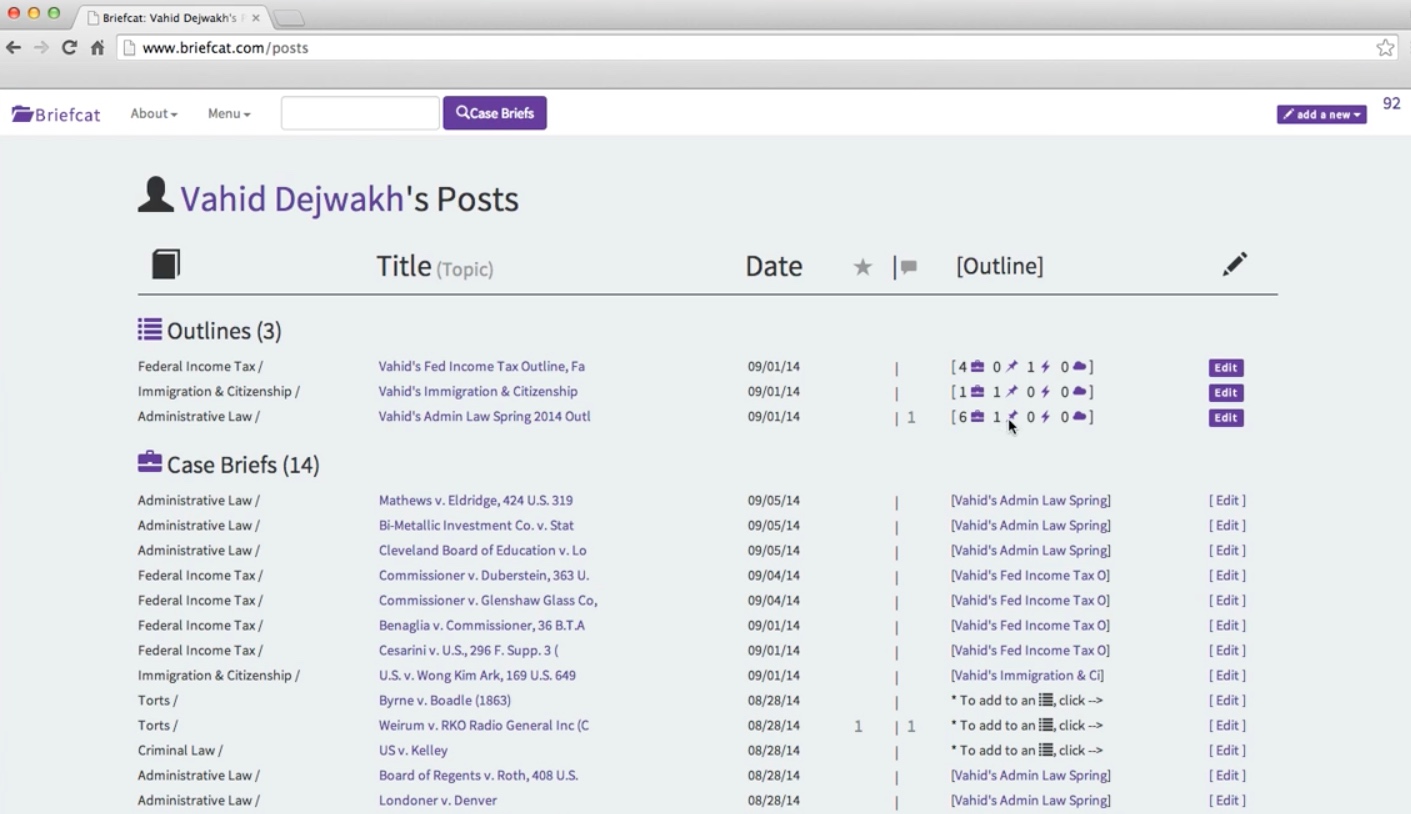Reload the page in the browser
Viewport: 1411px width, 814px height.
coord(69,48)
